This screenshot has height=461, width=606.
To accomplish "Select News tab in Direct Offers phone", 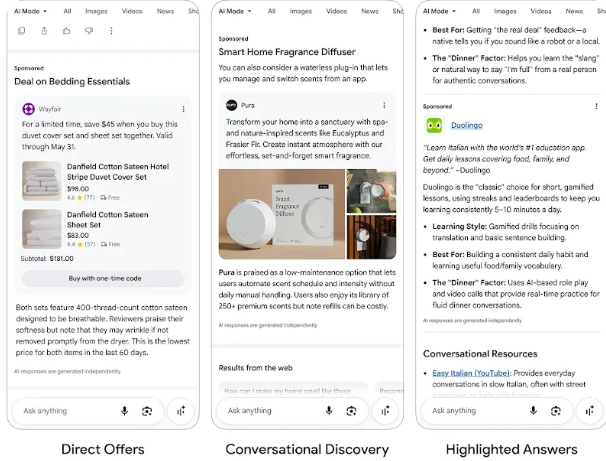I will coord(165,11).
